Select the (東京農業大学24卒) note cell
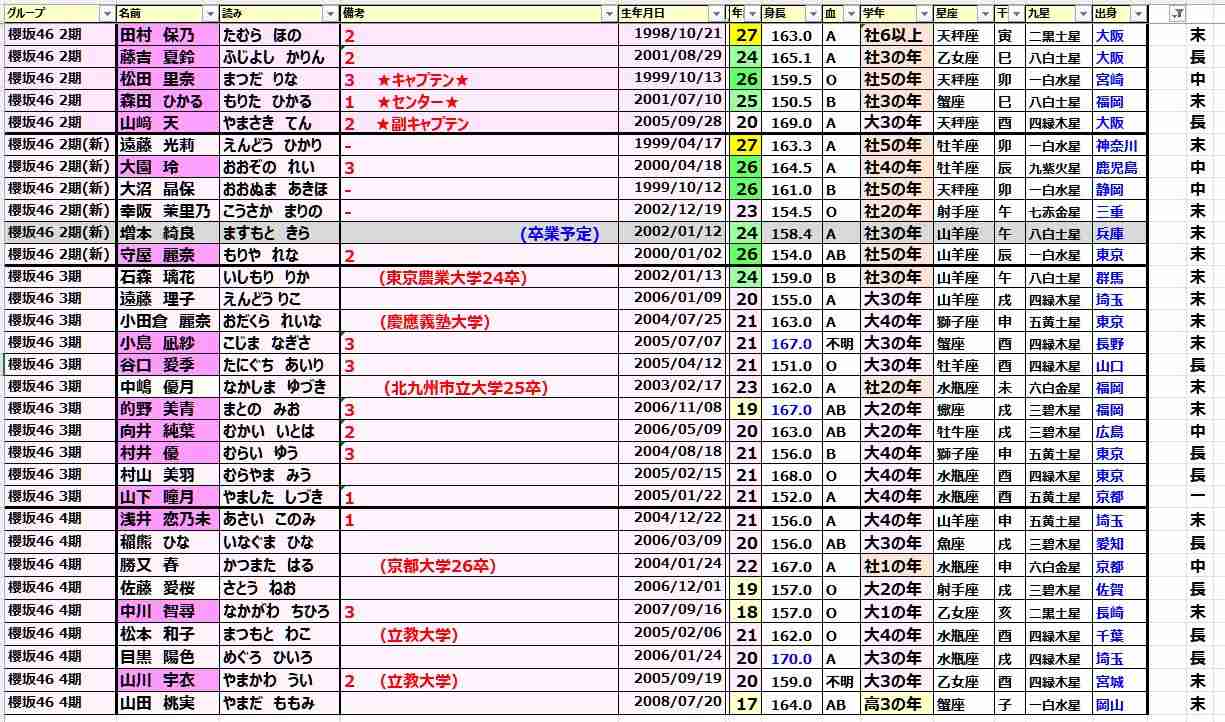 click(x=479, y=278)
